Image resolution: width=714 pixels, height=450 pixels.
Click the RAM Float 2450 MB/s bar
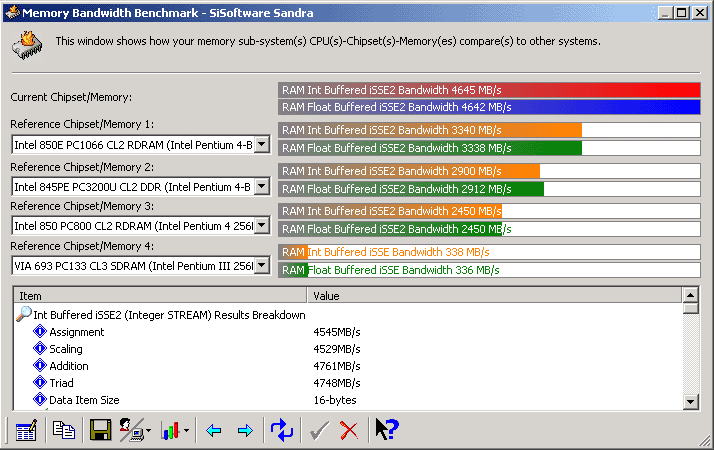click(489, 229)
